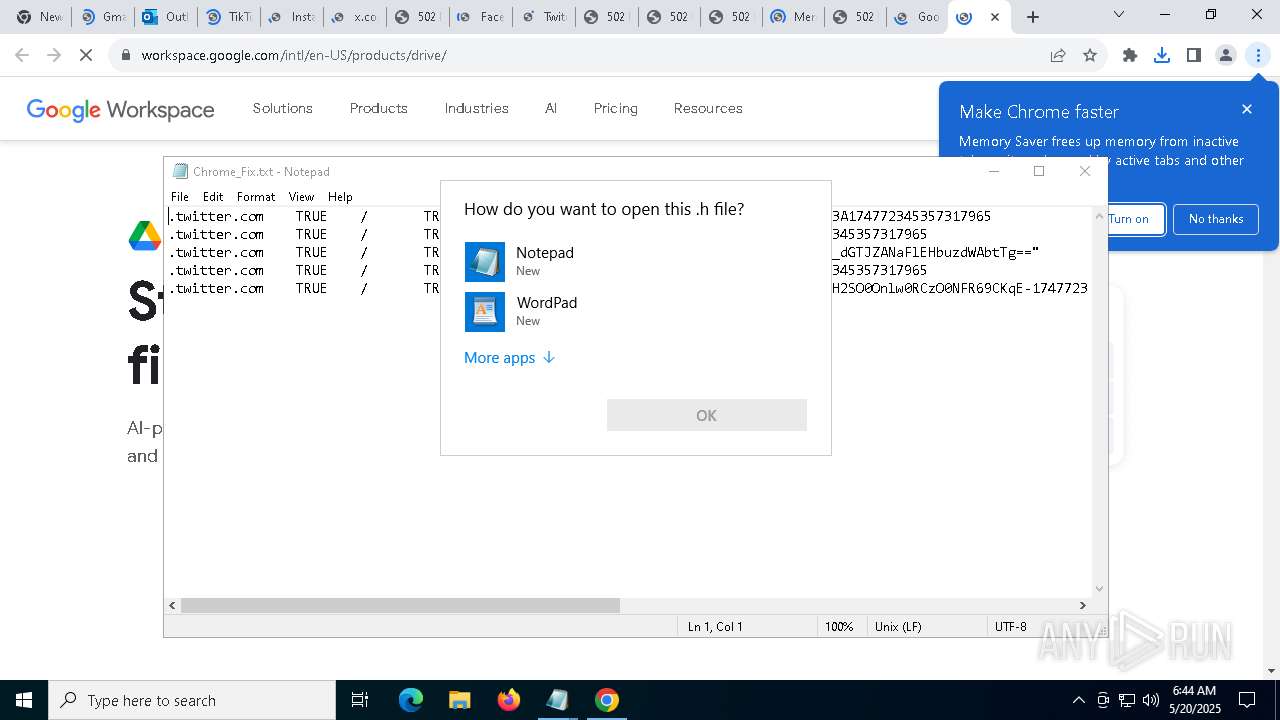Choose WordPad icon in open-with dialog
The width and height of the screenshot is (1280, 720).
pyautogui.click(x=485, y=312)
